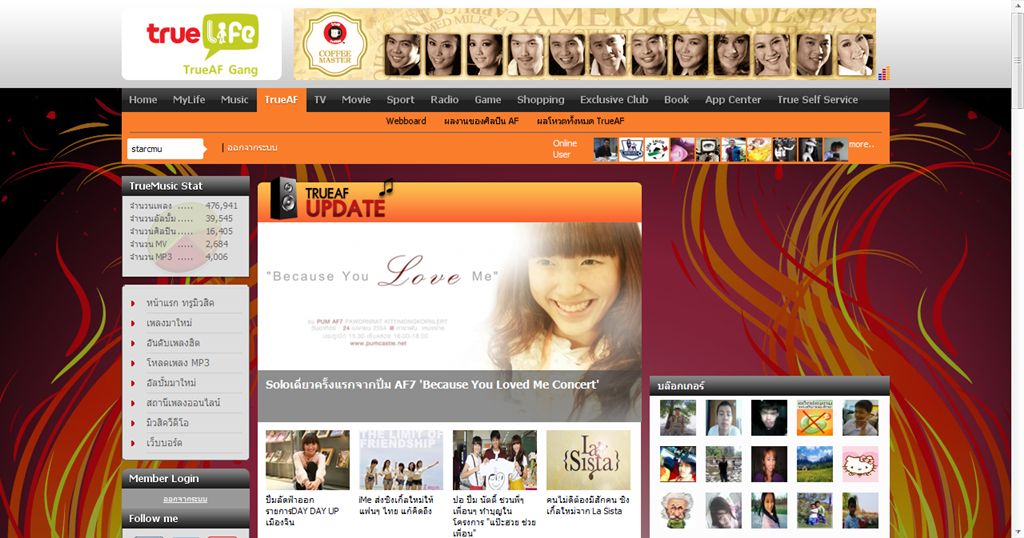Open the App Center menu item
Screen dimensions: 1024x538
[733, 100]
